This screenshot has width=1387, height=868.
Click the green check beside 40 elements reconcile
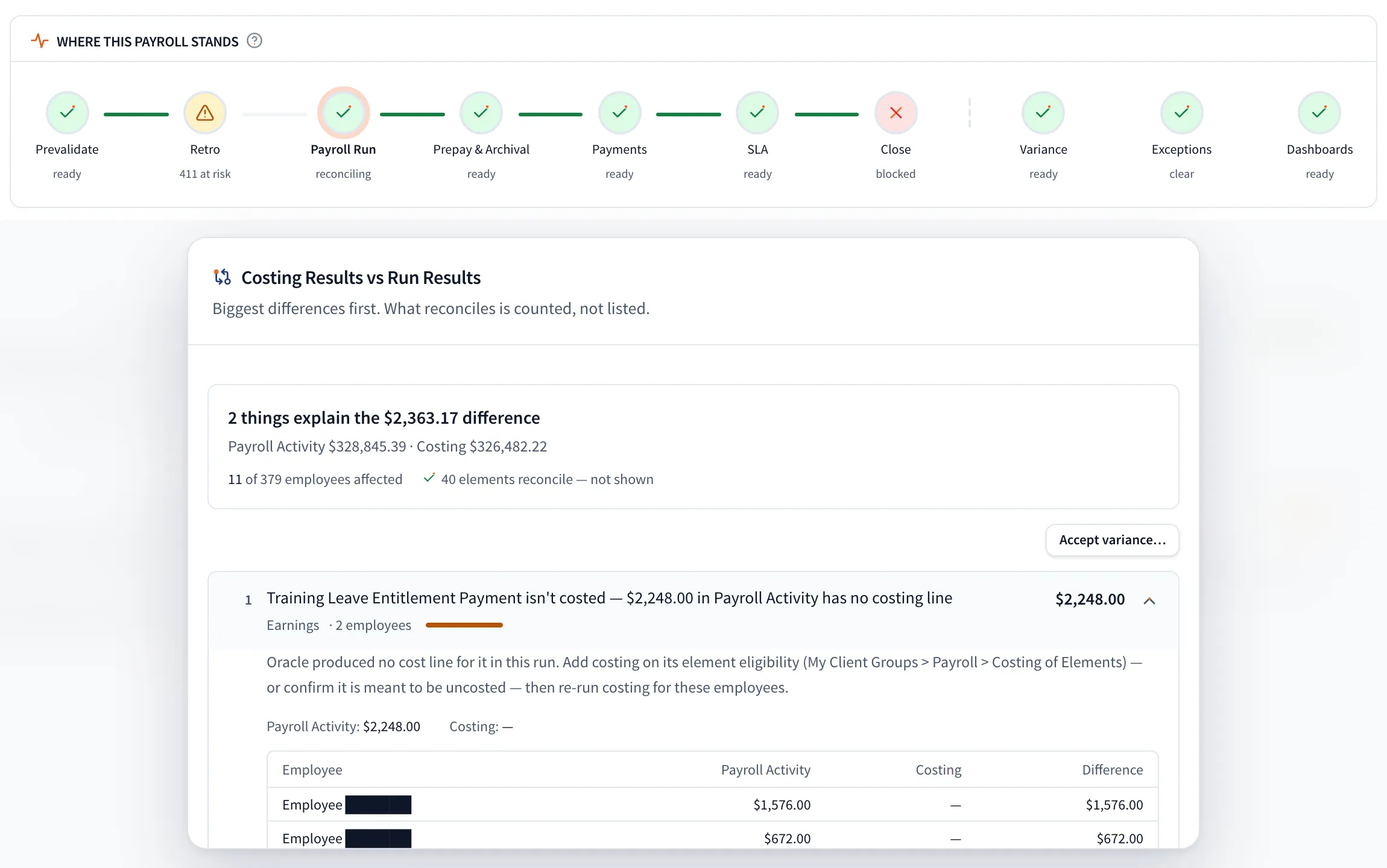[x=429, y=478]
